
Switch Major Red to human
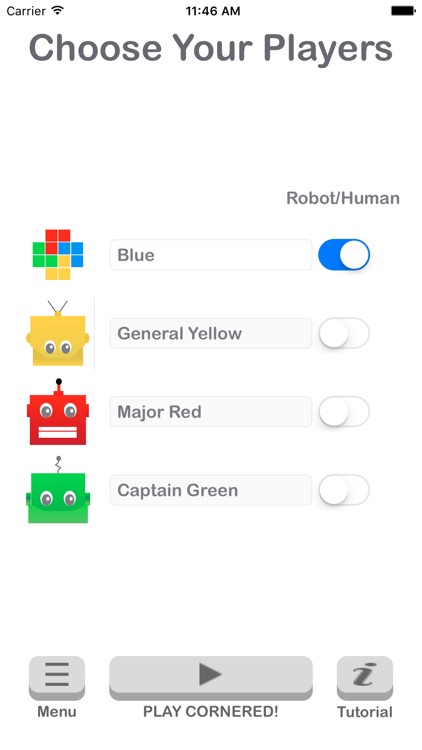pos(344,411)
